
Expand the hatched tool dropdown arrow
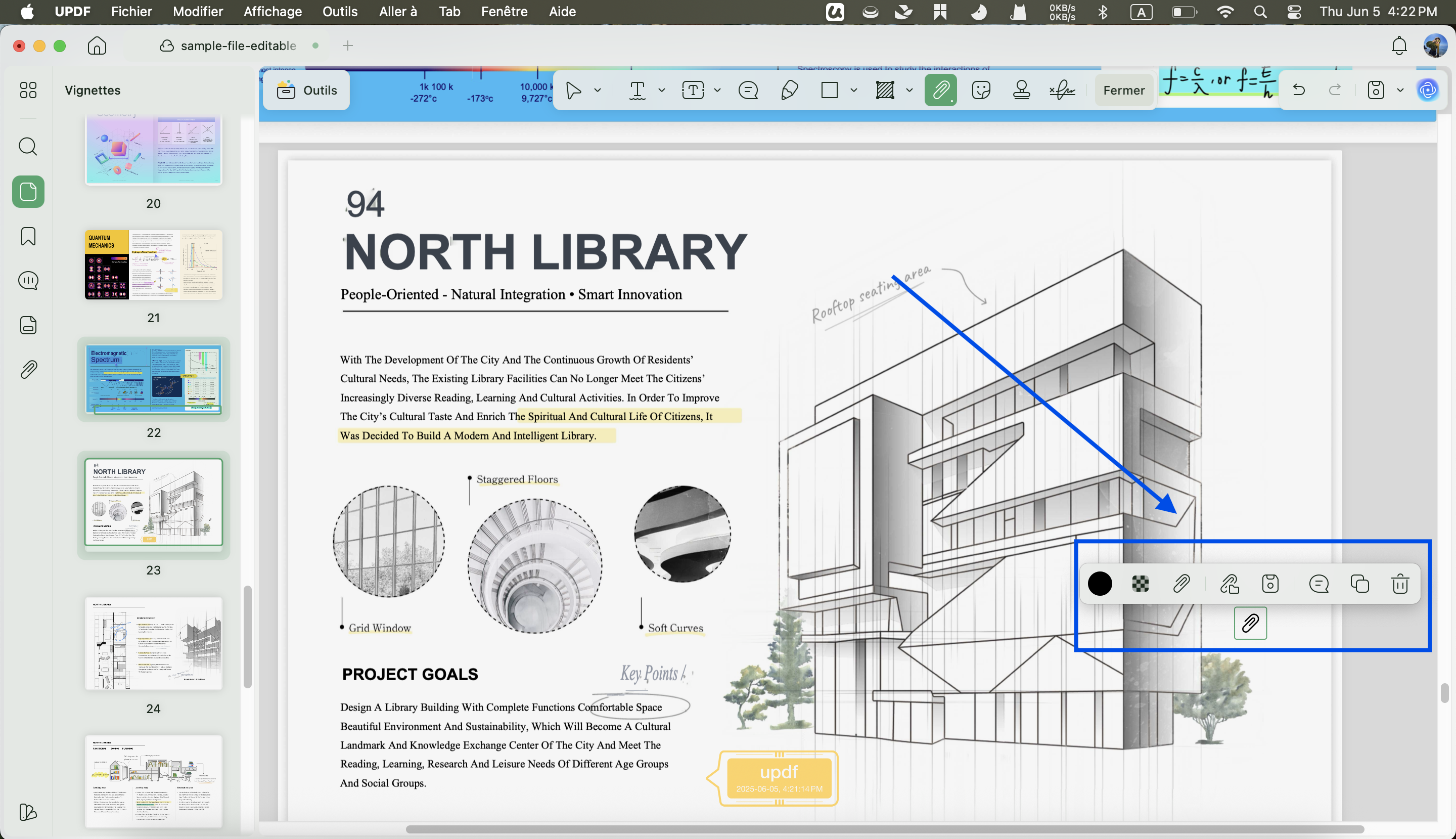(909, 91)
